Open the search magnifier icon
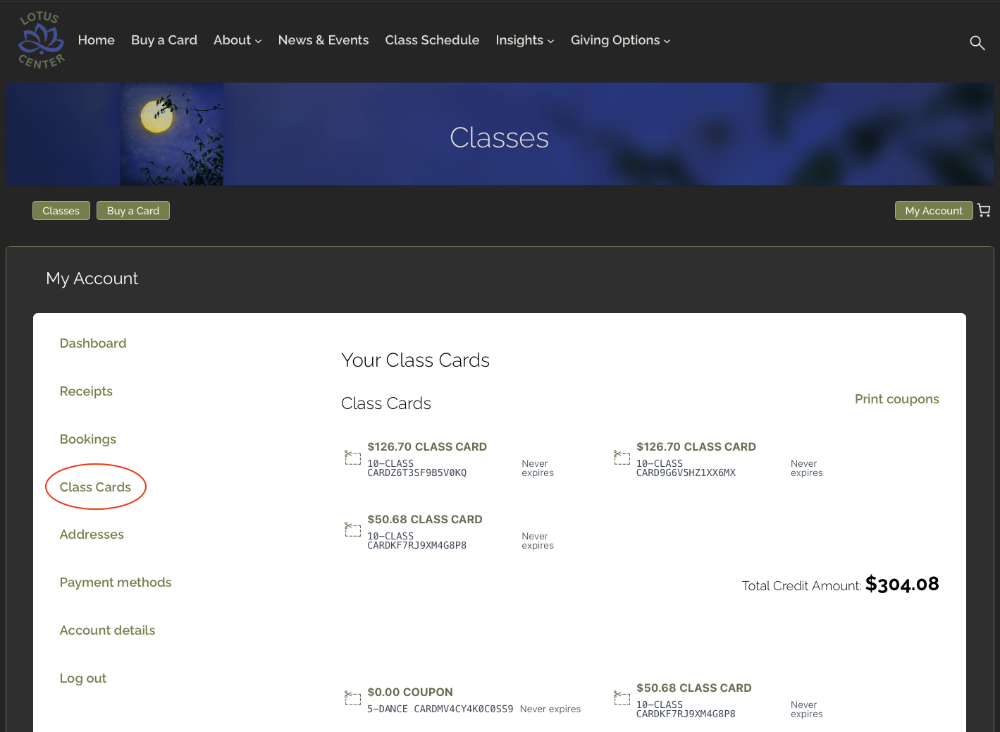 coord(977,42)
